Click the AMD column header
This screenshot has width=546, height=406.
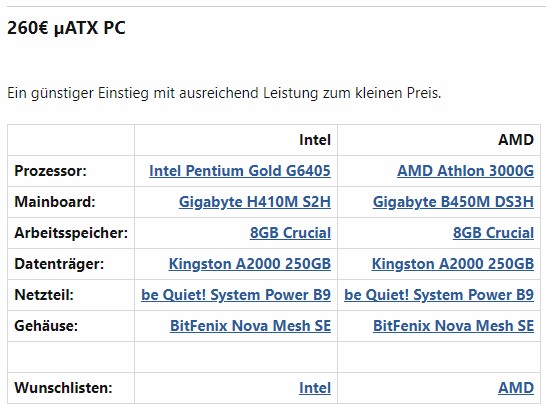click(x=516, y=140)
